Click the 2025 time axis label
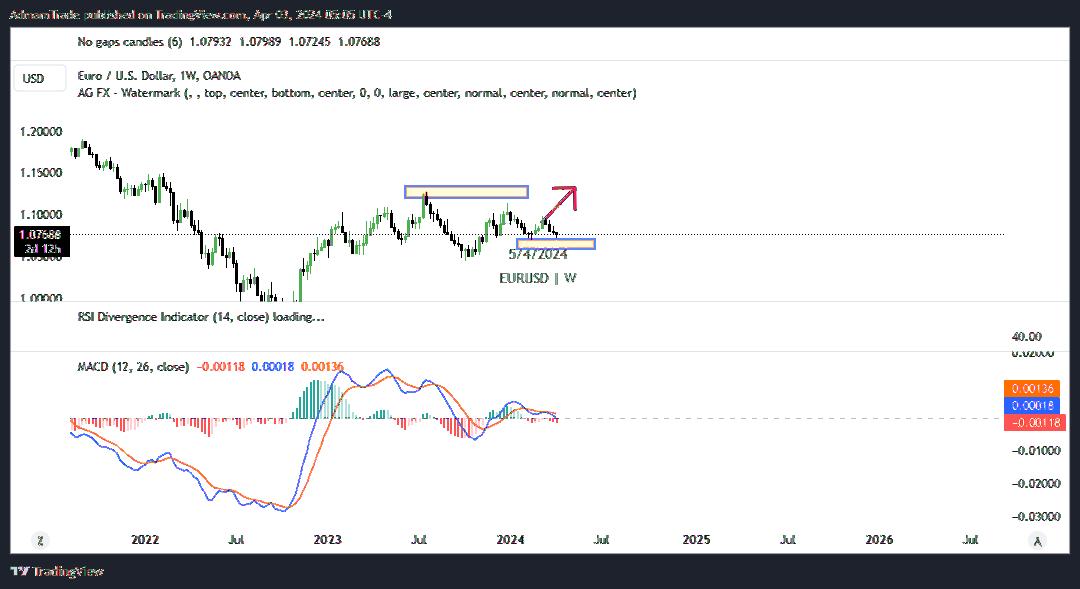 (696, 539)
